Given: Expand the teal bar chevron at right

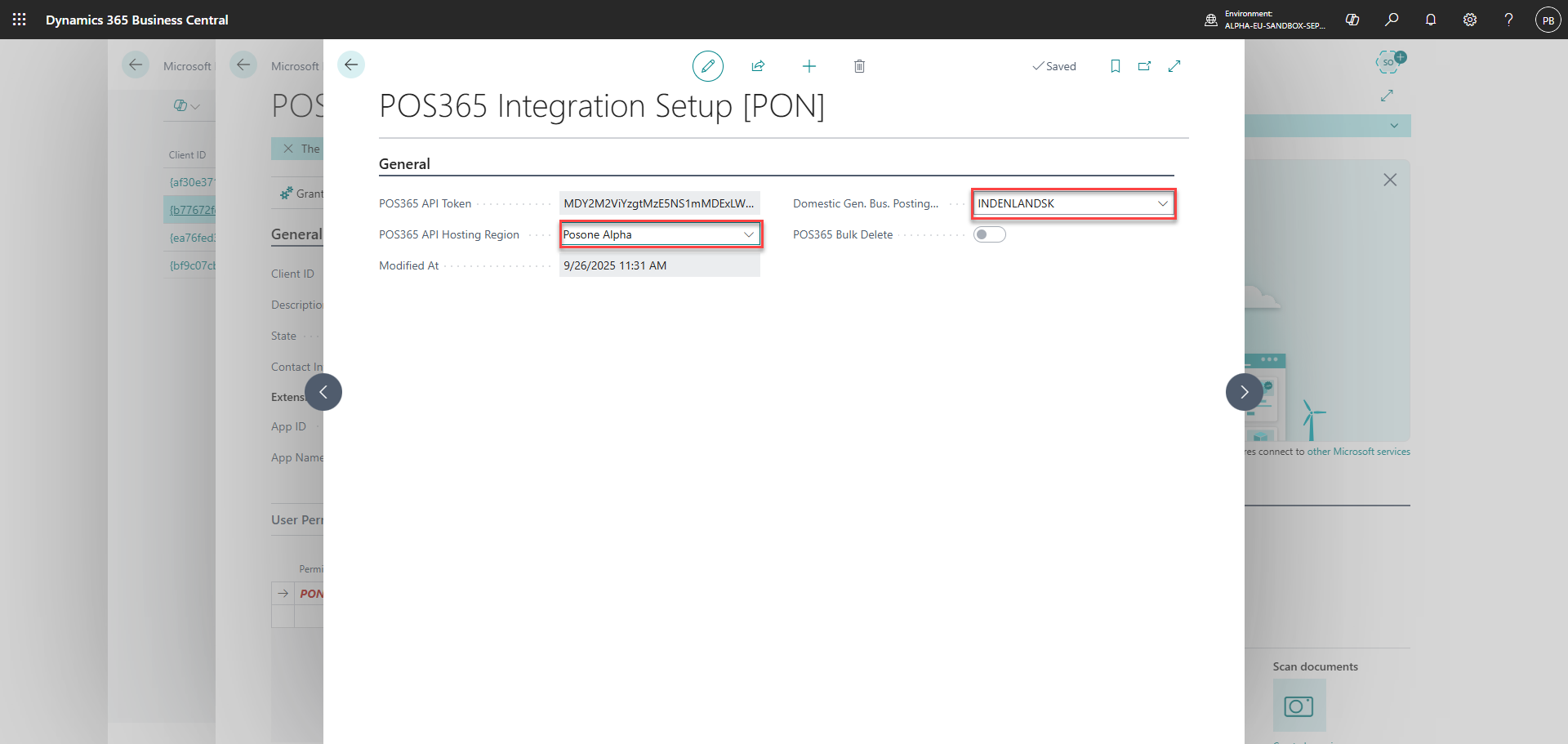Looking at the screenshot, I should 1394,126.
